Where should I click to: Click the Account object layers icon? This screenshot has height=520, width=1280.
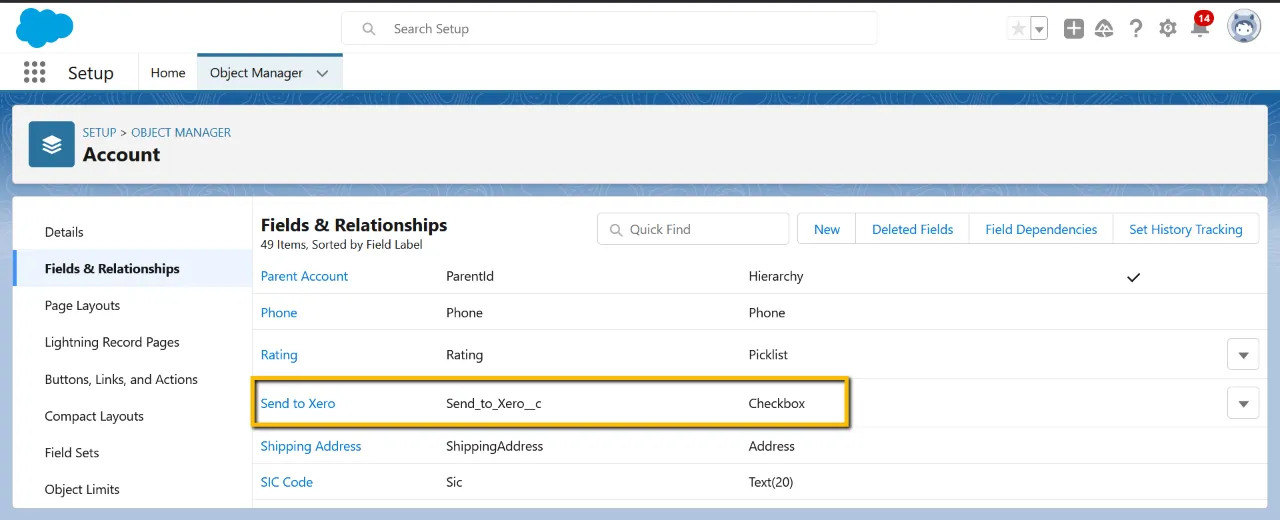tap(52, 144)
